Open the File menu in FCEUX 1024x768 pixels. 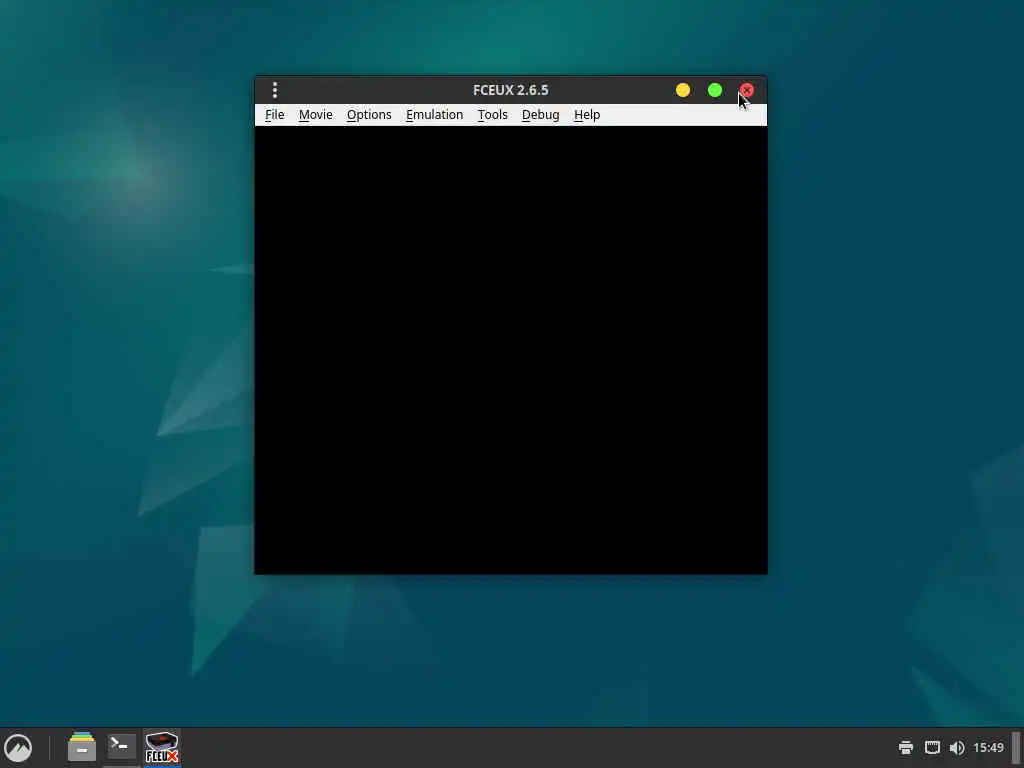tap(274, 115)
